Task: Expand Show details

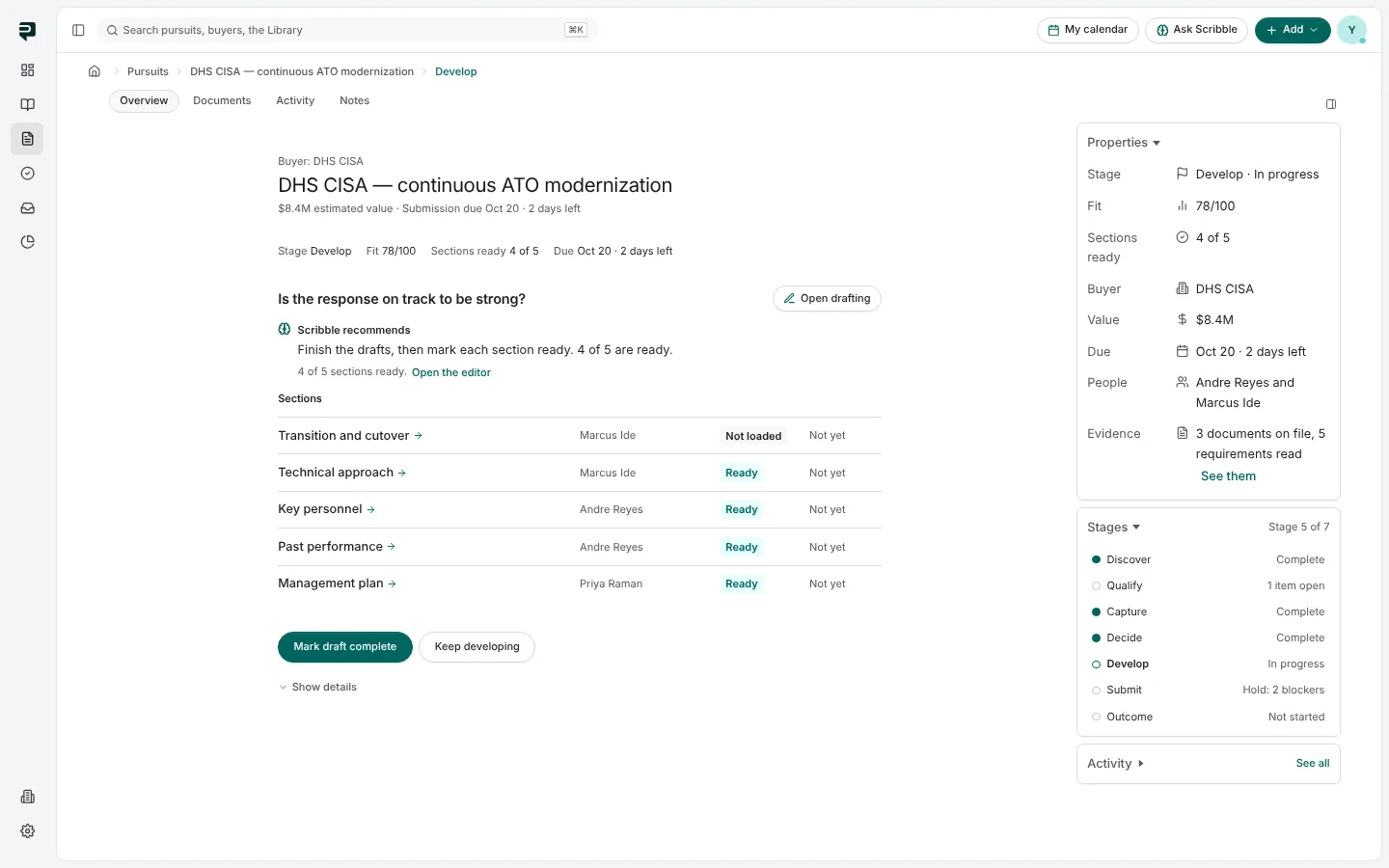Action: click(318, 687)
